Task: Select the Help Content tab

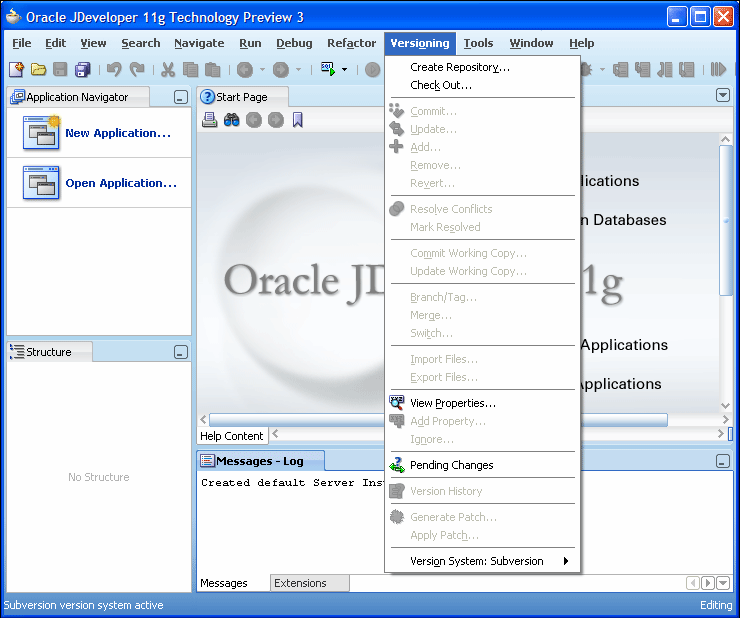Action: pyautogui.click(x=232, y=436)
